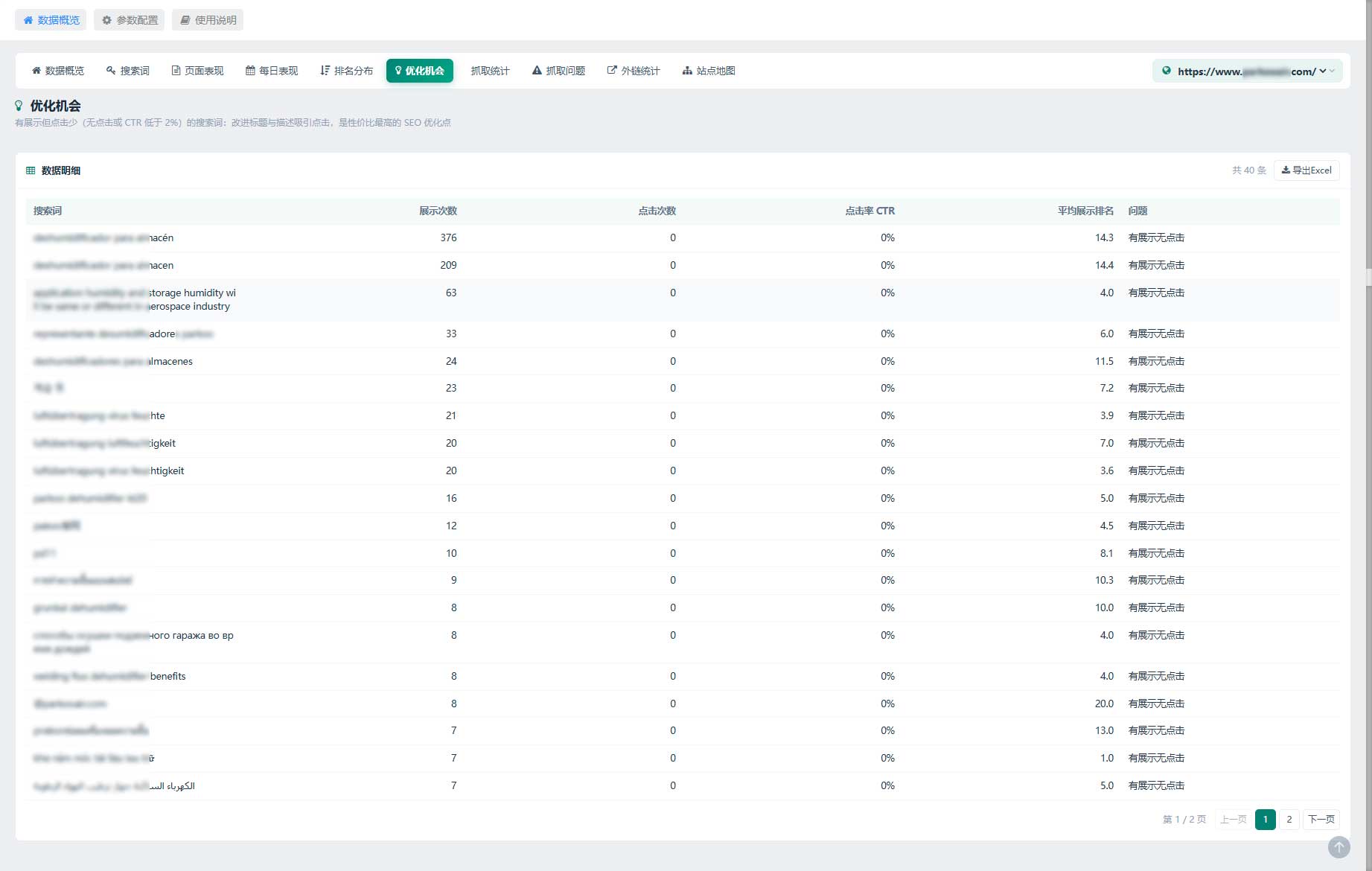Click the 搜索词 column header
The width and height of the screenshot is (1372, 871).
click(48, 211)
